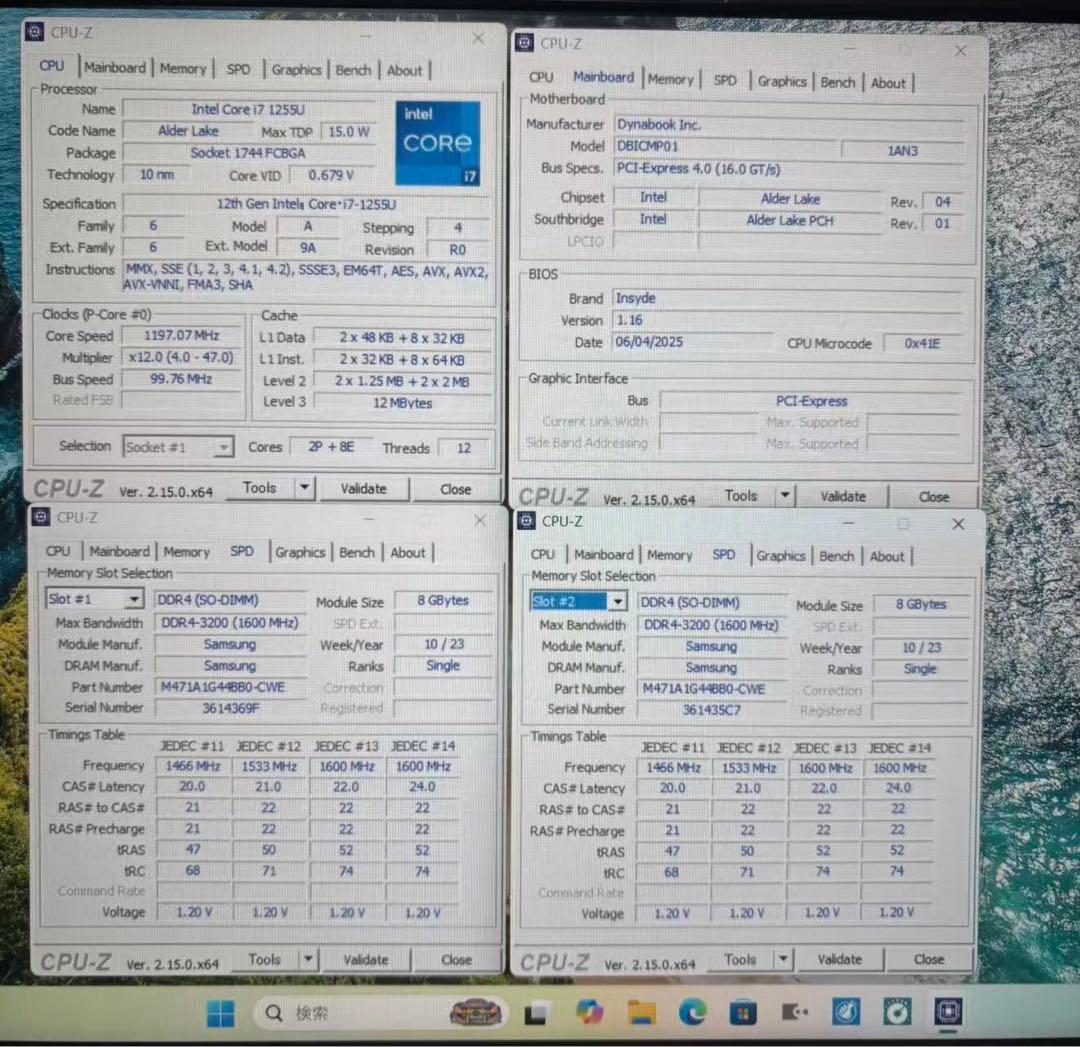Expand the Tools arrow in the Slot #1 window
Screen dimensions: 1080x1047
coord(308,959)
